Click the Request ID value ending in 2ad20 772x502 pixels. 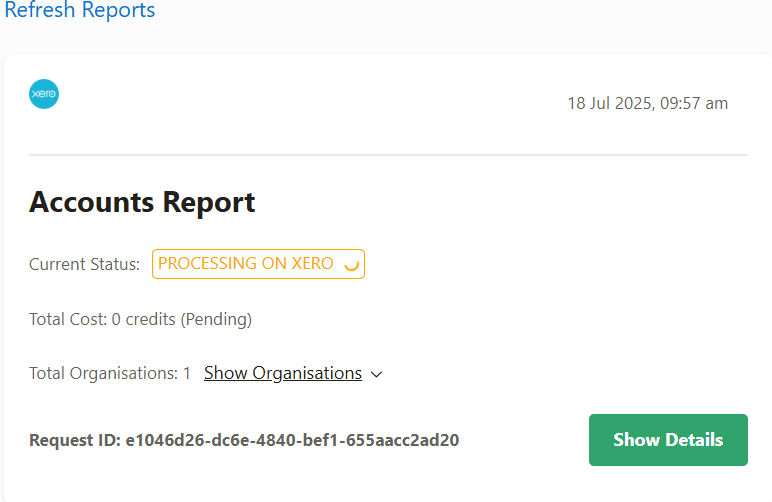tap(292, 440)
